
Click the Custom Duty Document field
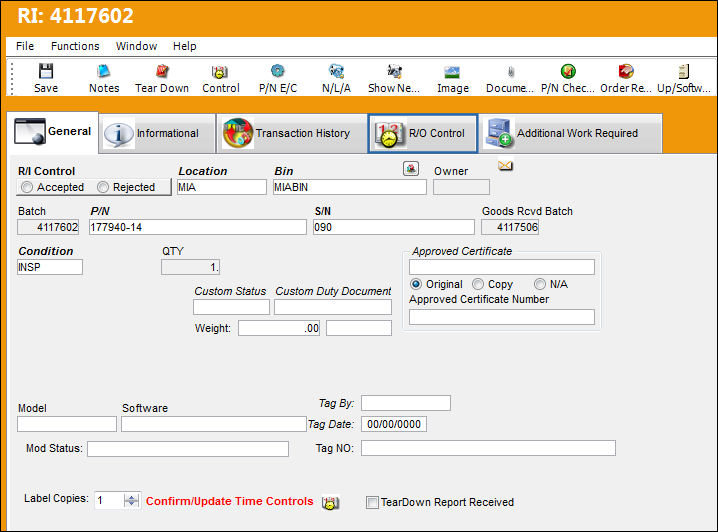[x=333, y=307]
